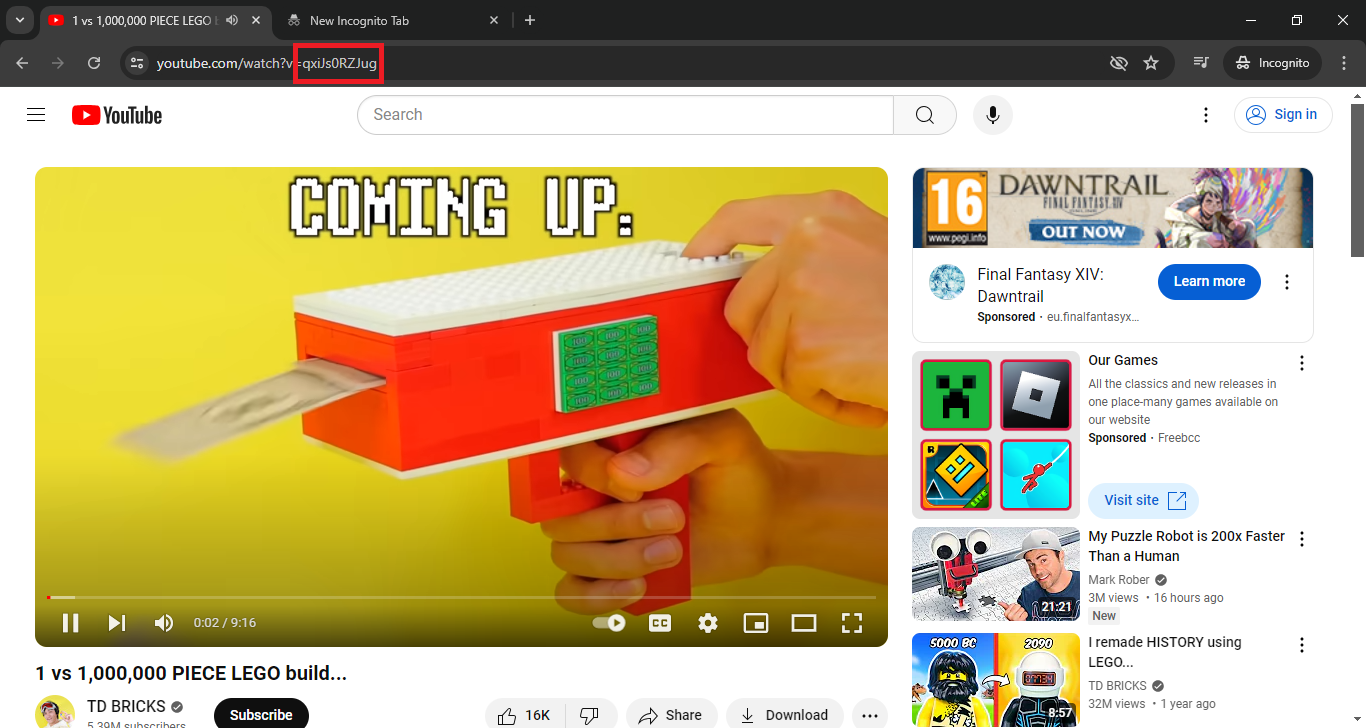The height and width of the screenshot is (728, 1366).
Task: Toggle the autoplay switch
Action: [609, 623]
